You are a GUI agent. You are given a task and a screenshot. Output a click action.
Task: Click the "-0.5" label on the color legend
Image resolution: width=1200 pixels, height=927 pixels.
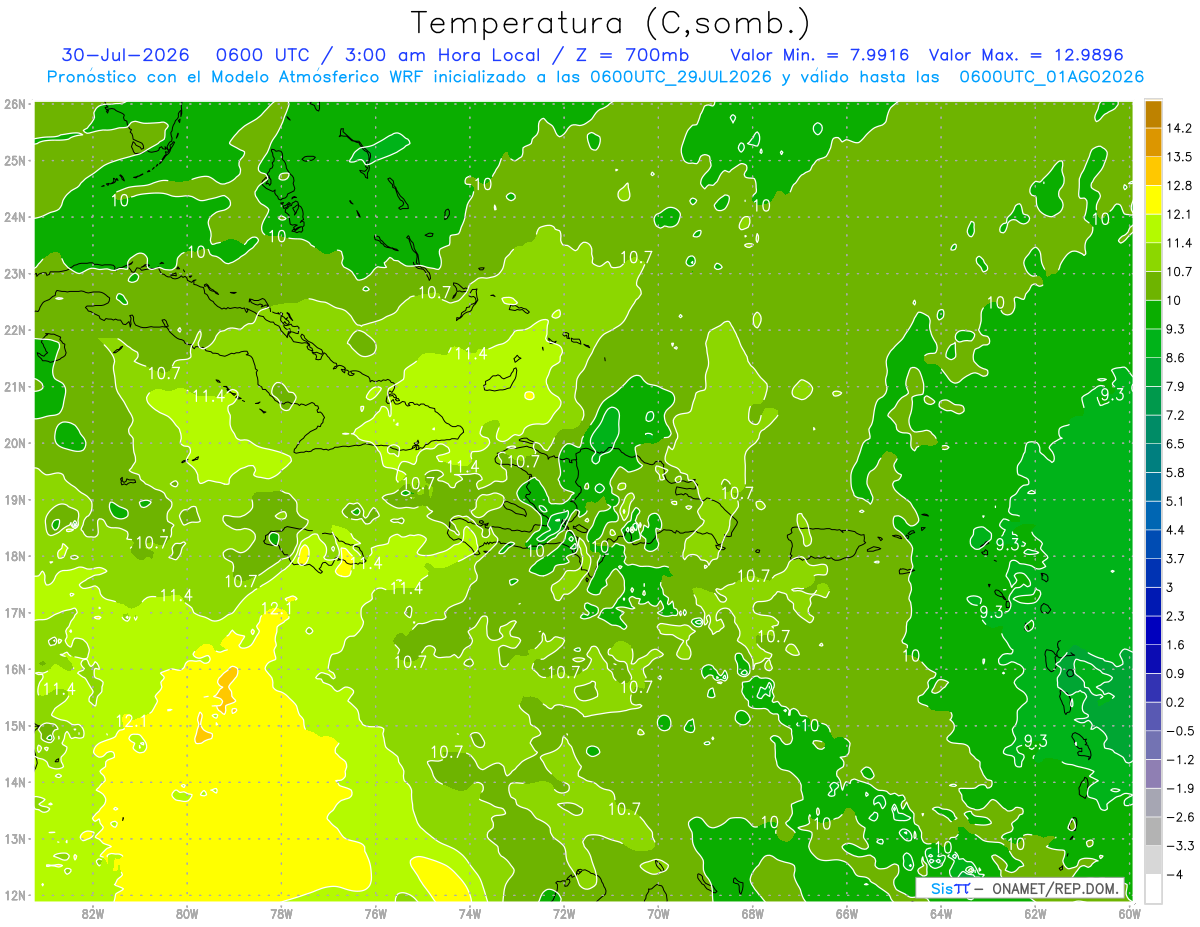1179,731
